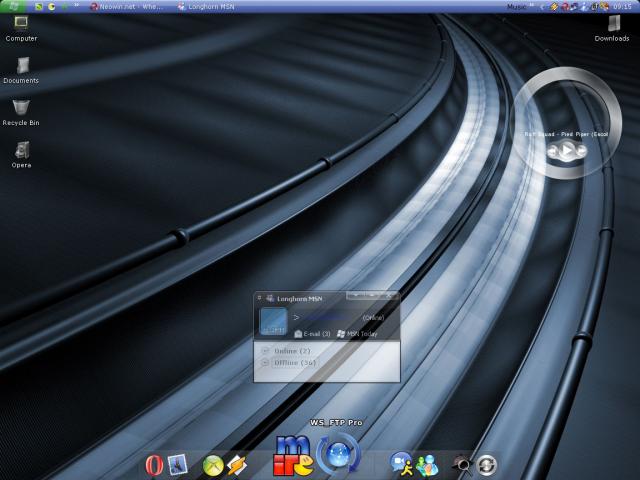
Task: Play track in circular music widget
Action: pyautogui.click(x=567, y=151)
